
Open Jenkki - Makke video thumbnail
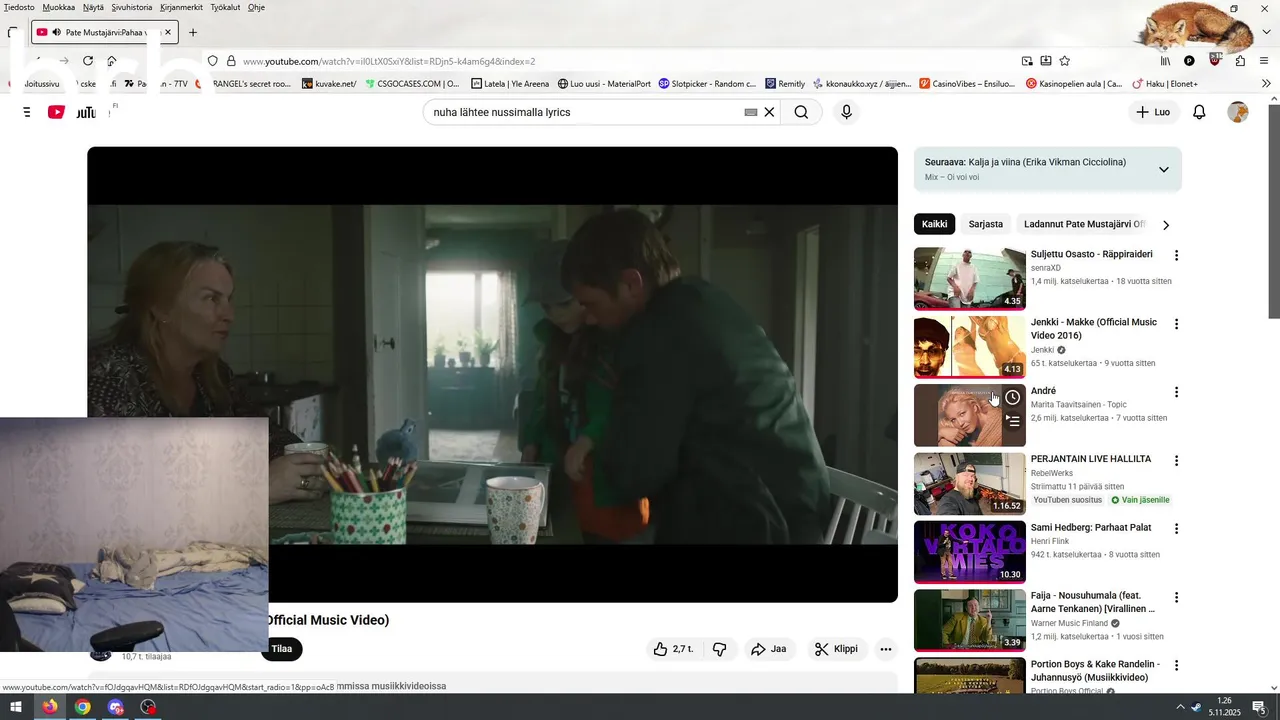[x=970, y=347]
